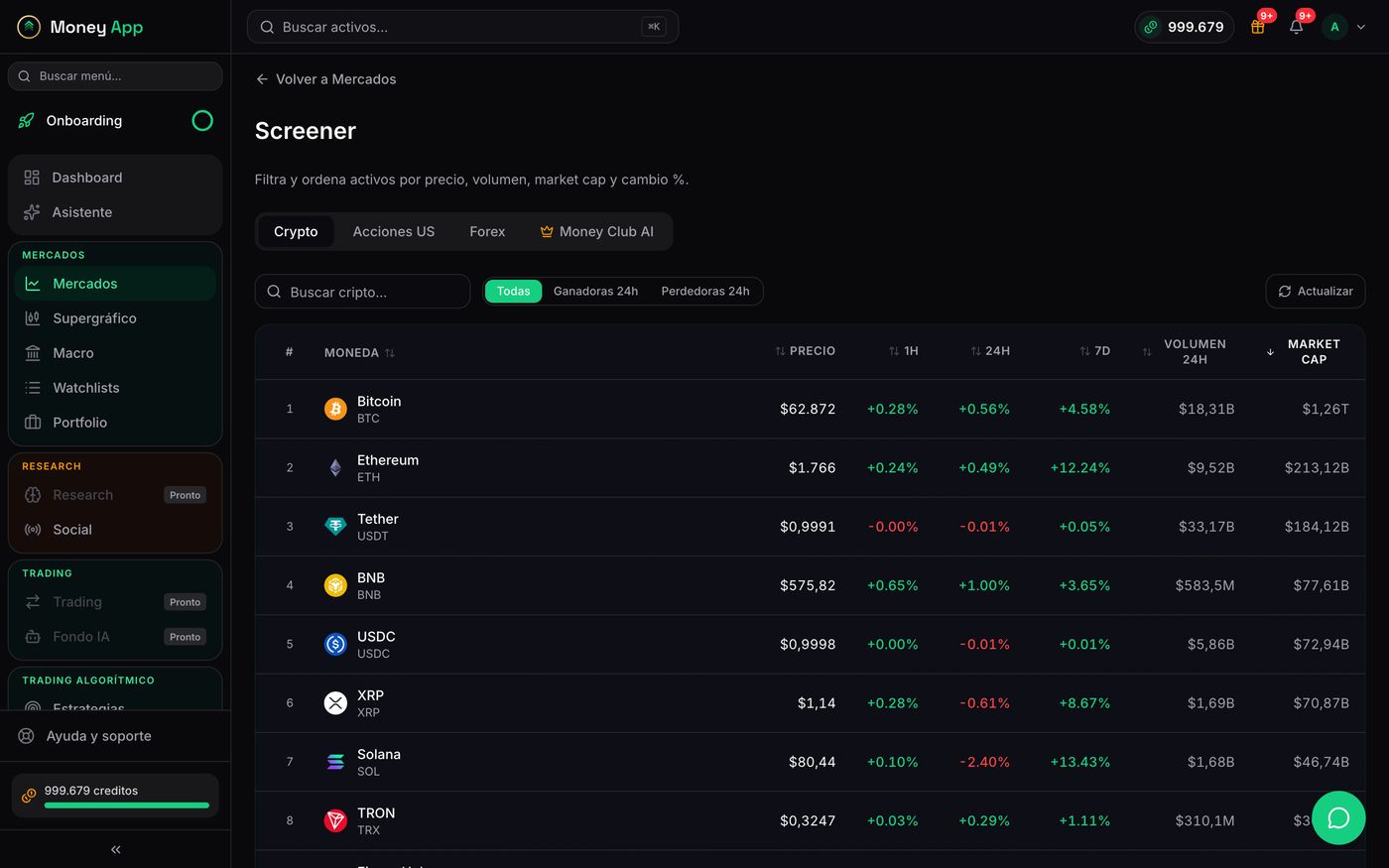This screenshot has height=868, width=1389.
Task: Click the Social broadcast icon
Action: [33, 530]
